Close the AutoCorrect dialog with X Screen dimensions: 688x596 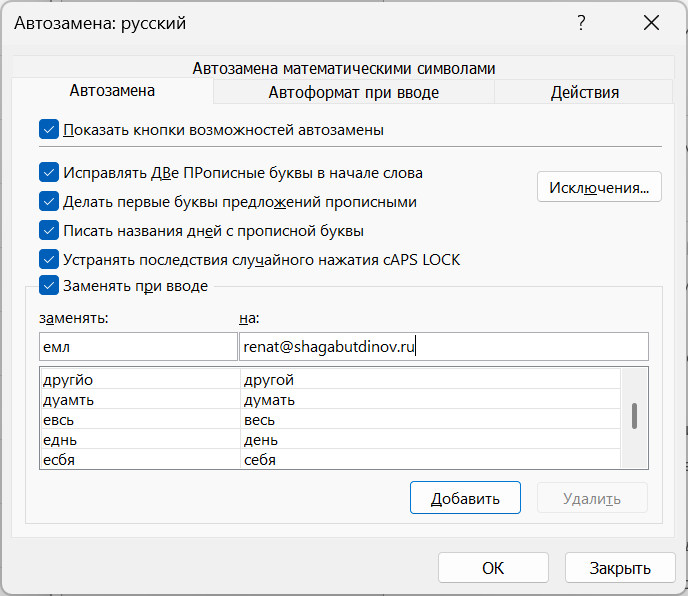(652, 23)
